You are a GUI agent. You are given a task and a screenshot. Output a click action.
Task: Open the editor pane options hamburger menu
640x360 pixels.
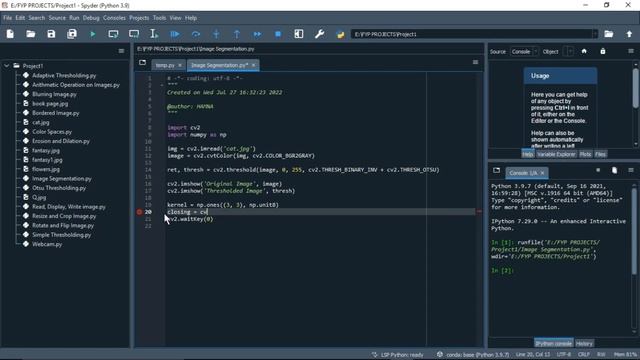click(476, 62)
